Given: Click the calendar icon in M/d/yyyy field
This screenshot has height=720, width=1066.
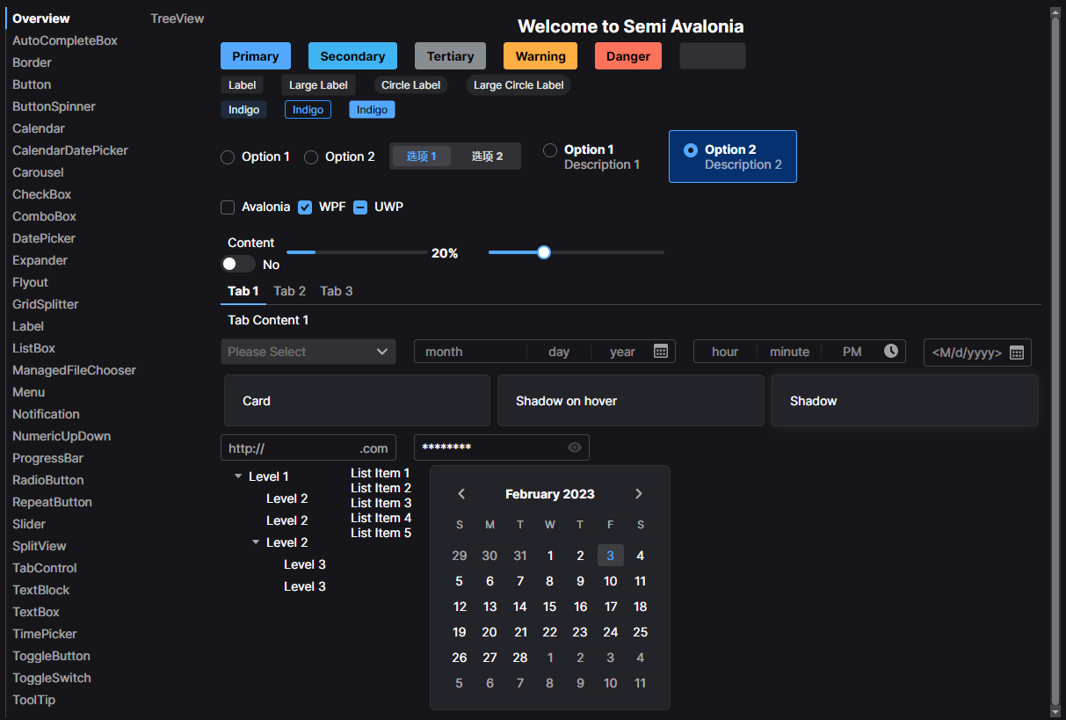Looking at the screenshot, I should pos(1016,352).
